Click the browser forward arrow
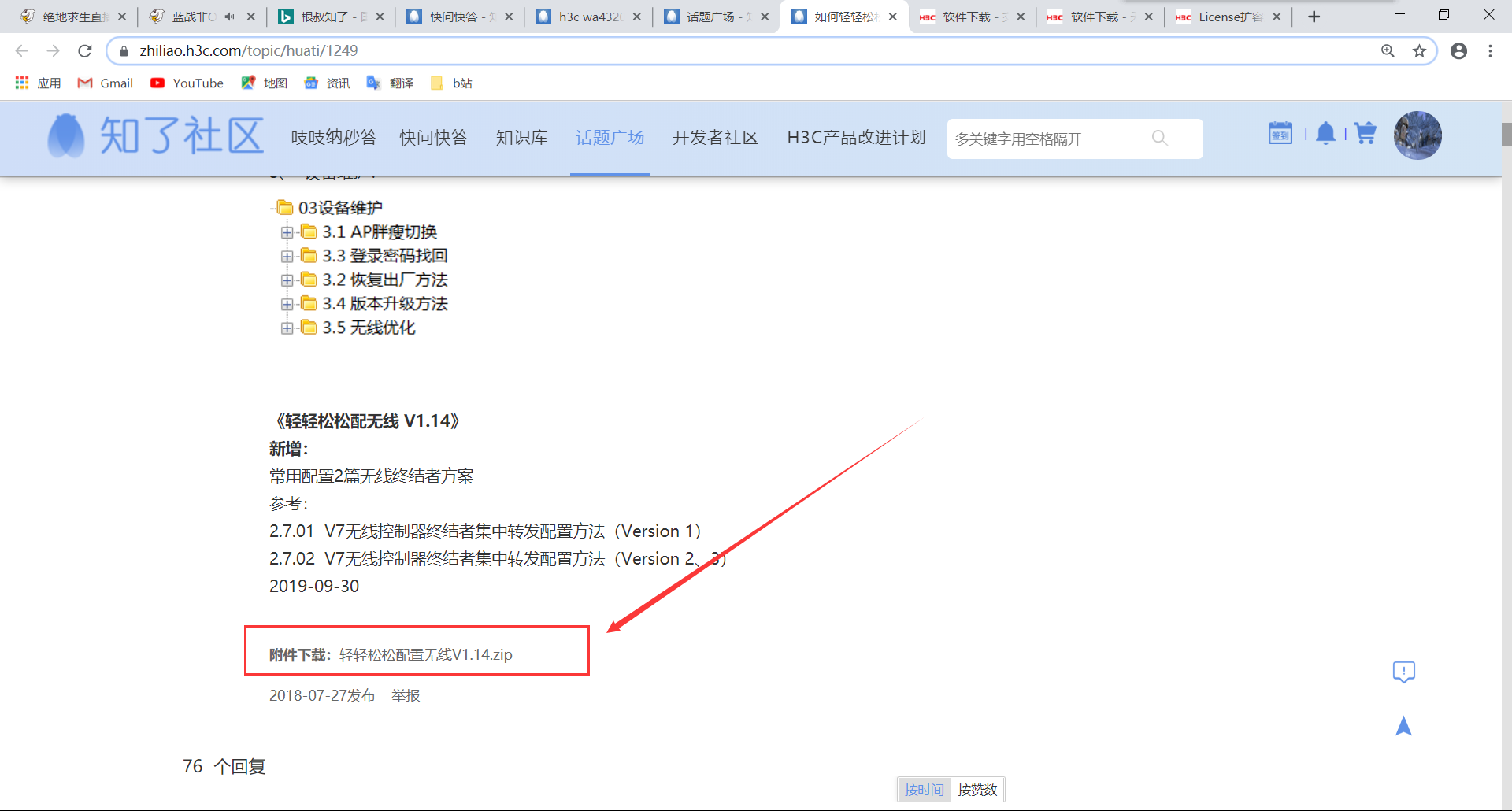The height and width of the screenshot is (811, 1512). coord(53,50)
